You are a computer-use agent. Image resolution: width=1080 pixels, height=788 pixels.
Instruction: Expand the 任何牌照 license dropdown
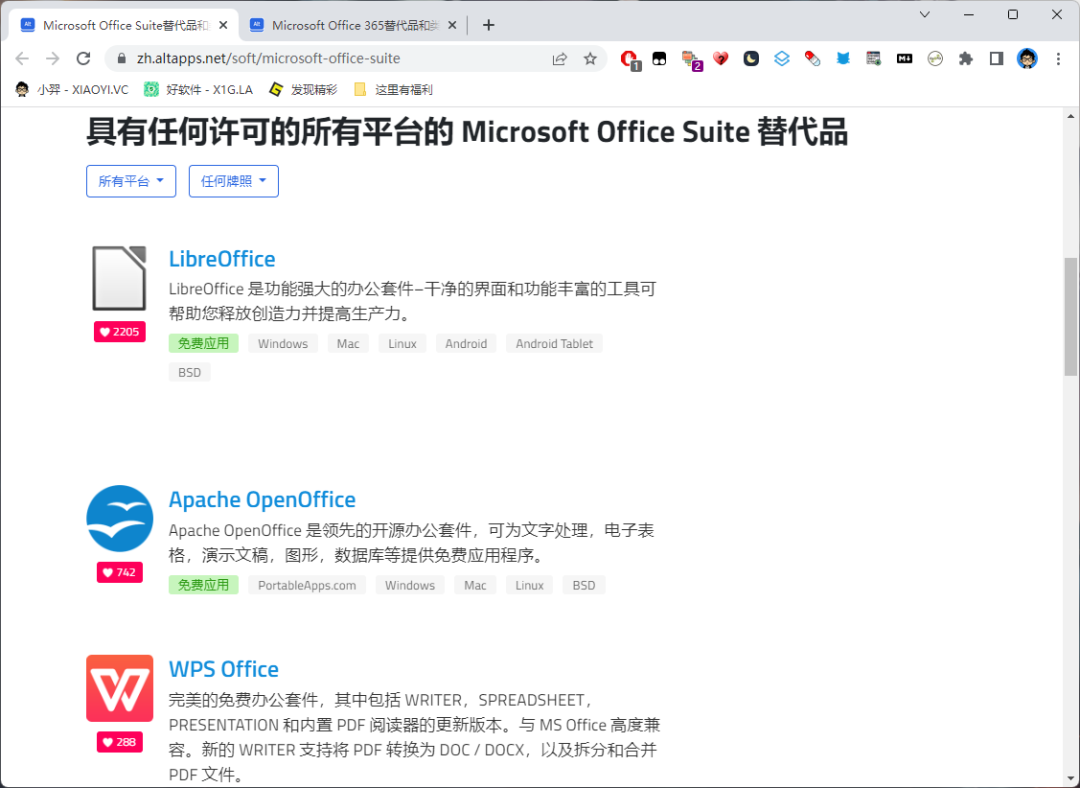click(233, 181)
